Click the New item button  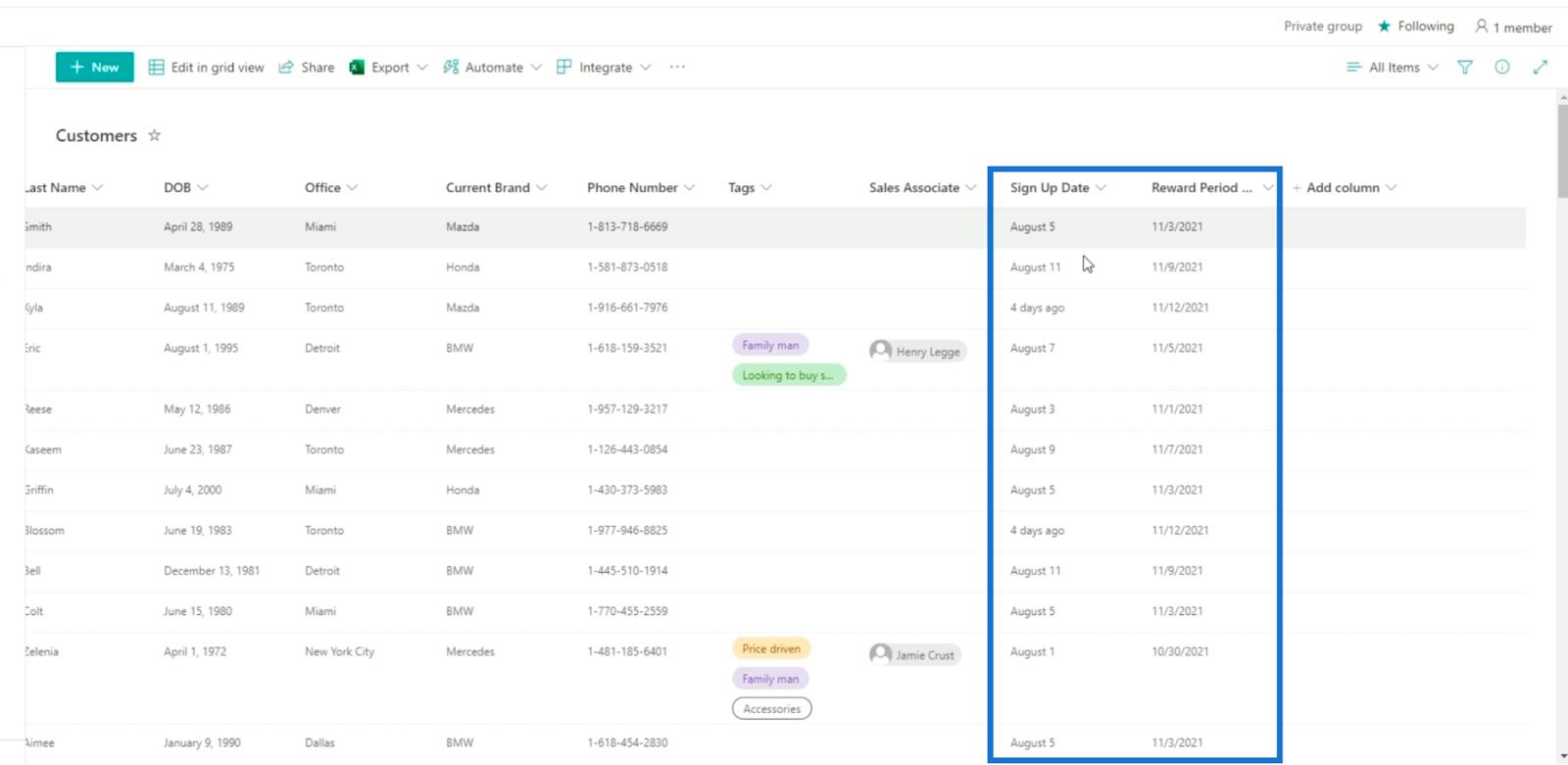95,68
